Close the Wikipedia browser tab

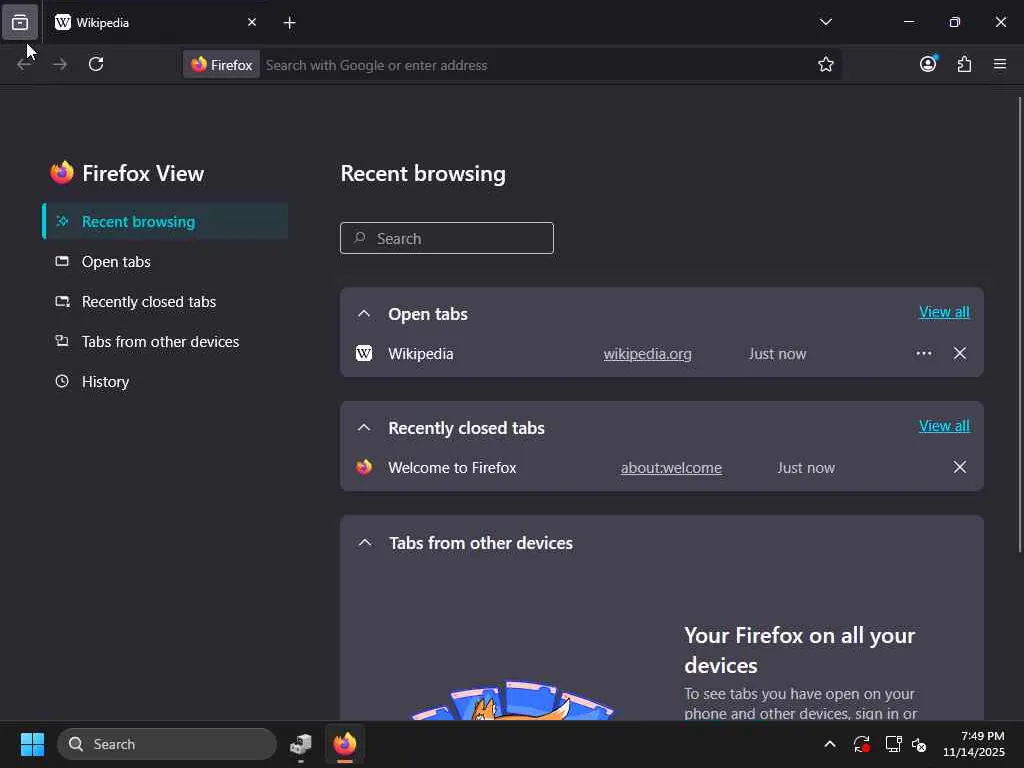pyautogui.click(x=251, y=22)
